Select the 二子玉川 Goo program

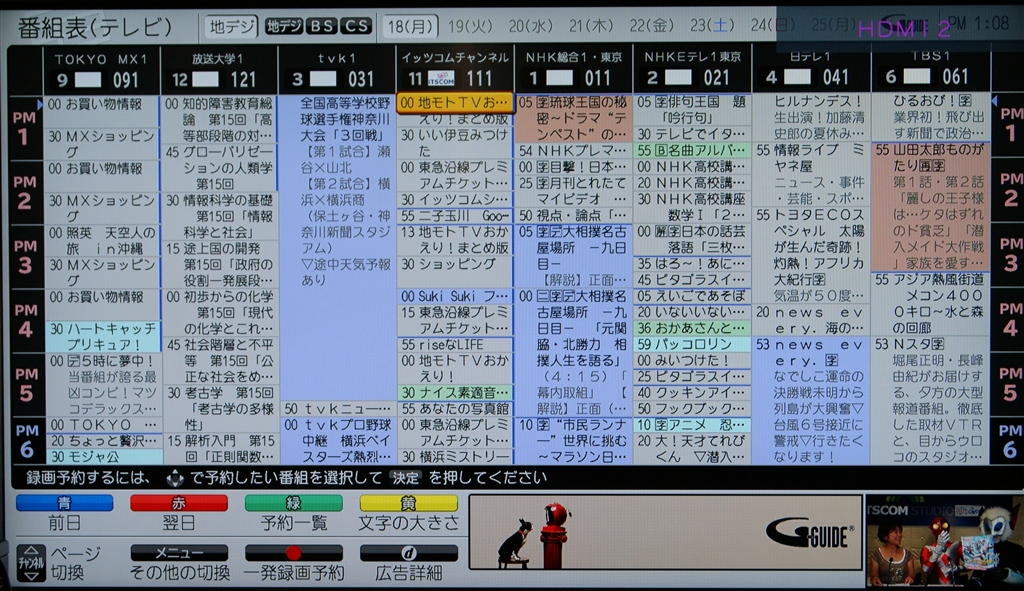click(x=455, y=216)
